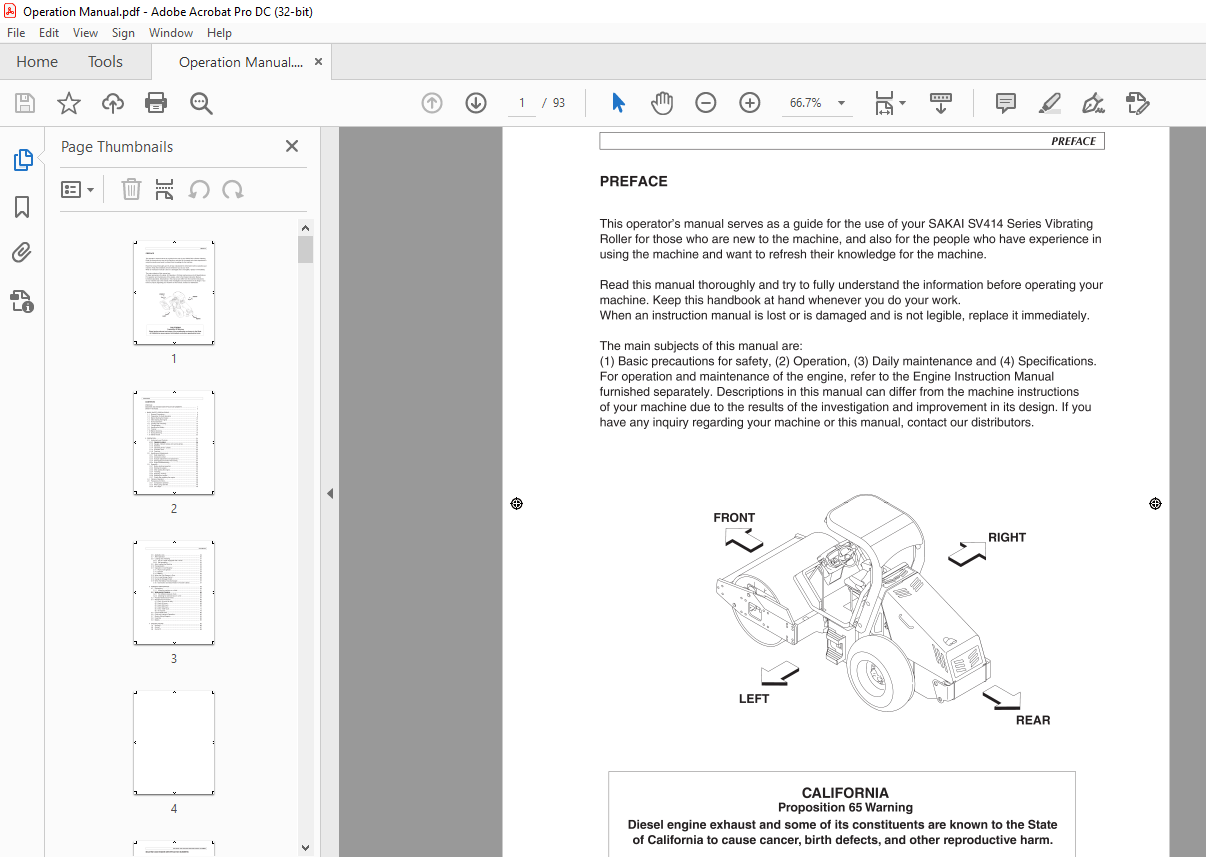Select the Operation Manual document tab
This screenshot has width=1206, height=857.
tap(240, 62)
